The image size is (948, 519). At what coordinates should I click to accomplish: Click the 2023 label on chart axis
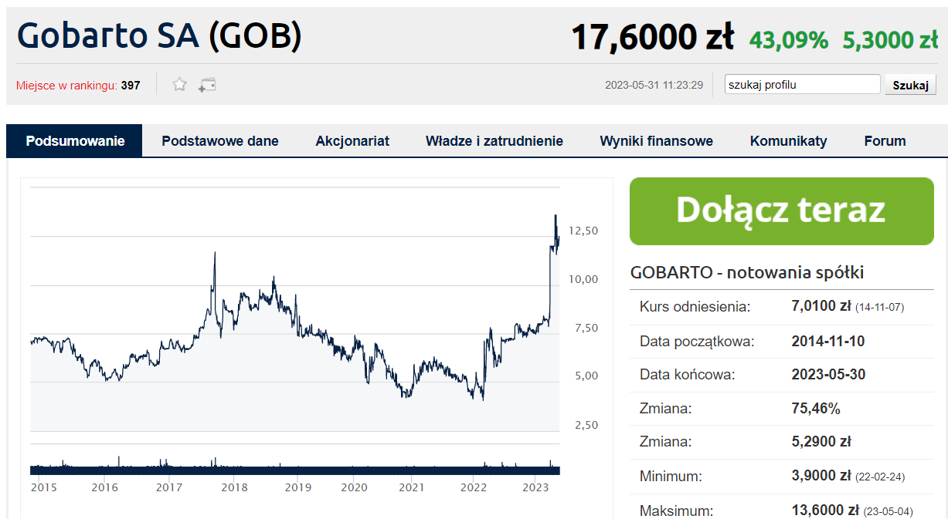[535, 487]
